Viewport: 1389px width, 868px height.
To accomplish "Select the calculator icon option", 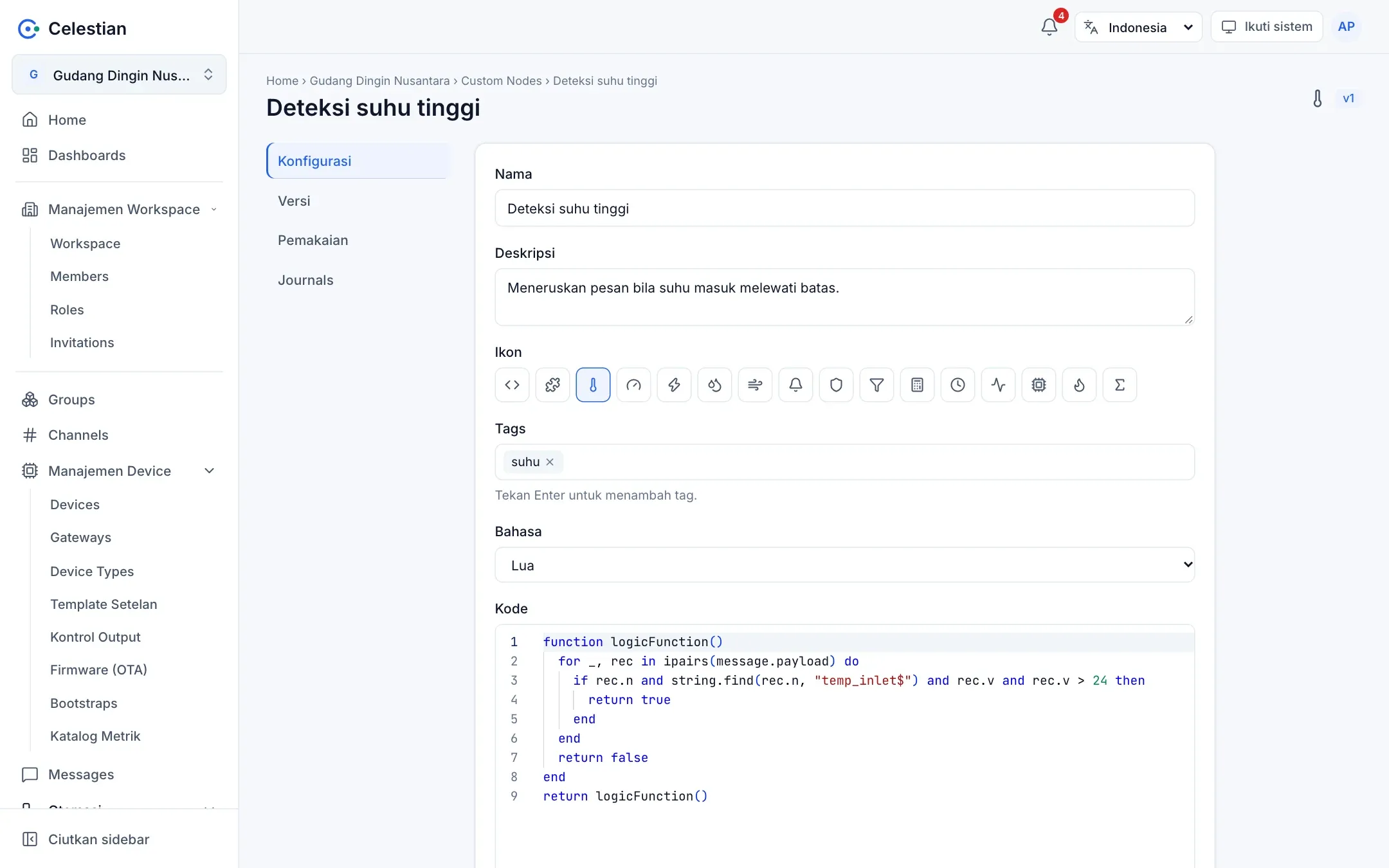I will coord(917,385).
